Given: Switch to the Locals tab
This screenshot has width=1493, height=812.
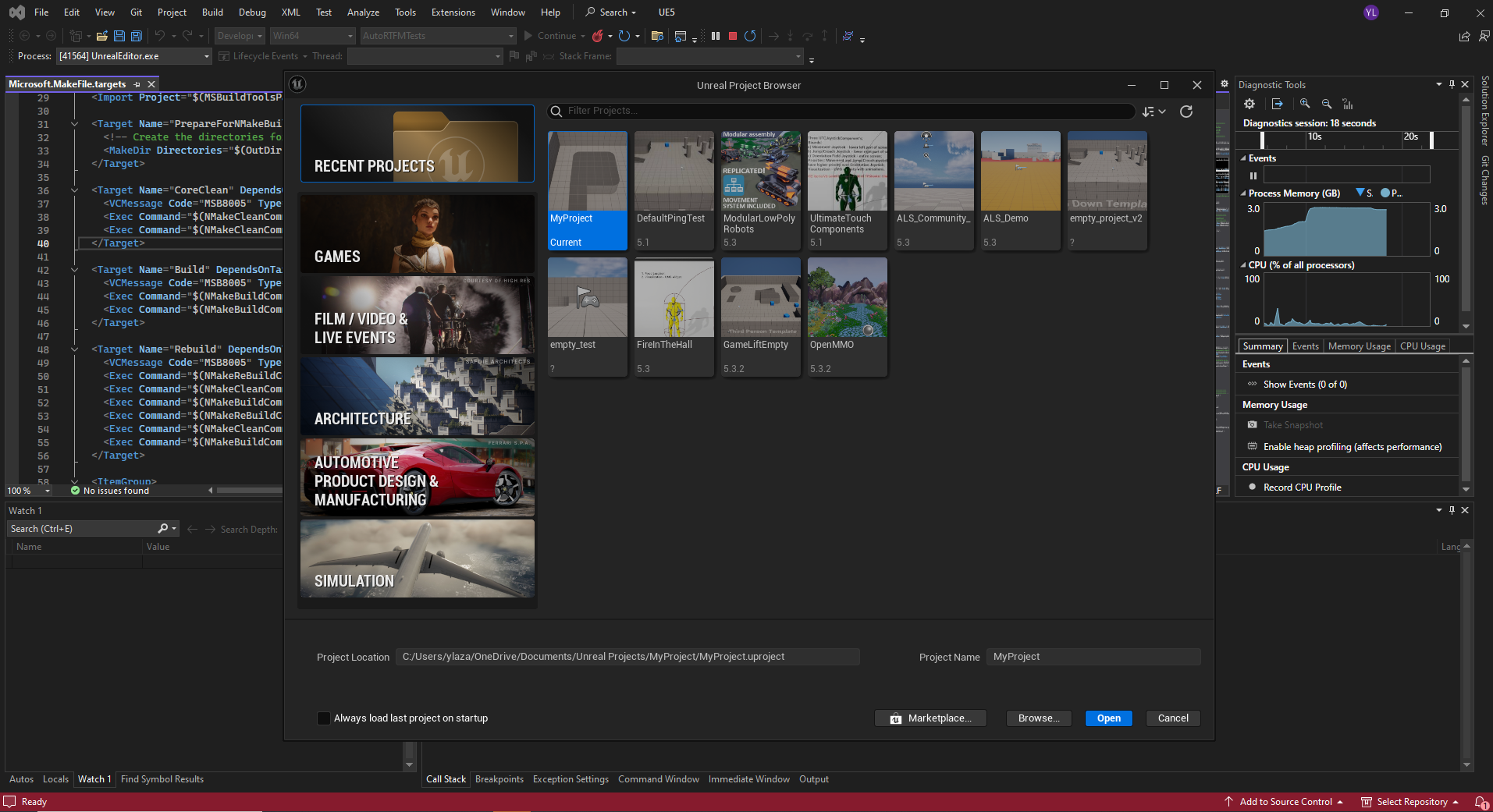Looking at the screenshot, I should click(55, 779).
